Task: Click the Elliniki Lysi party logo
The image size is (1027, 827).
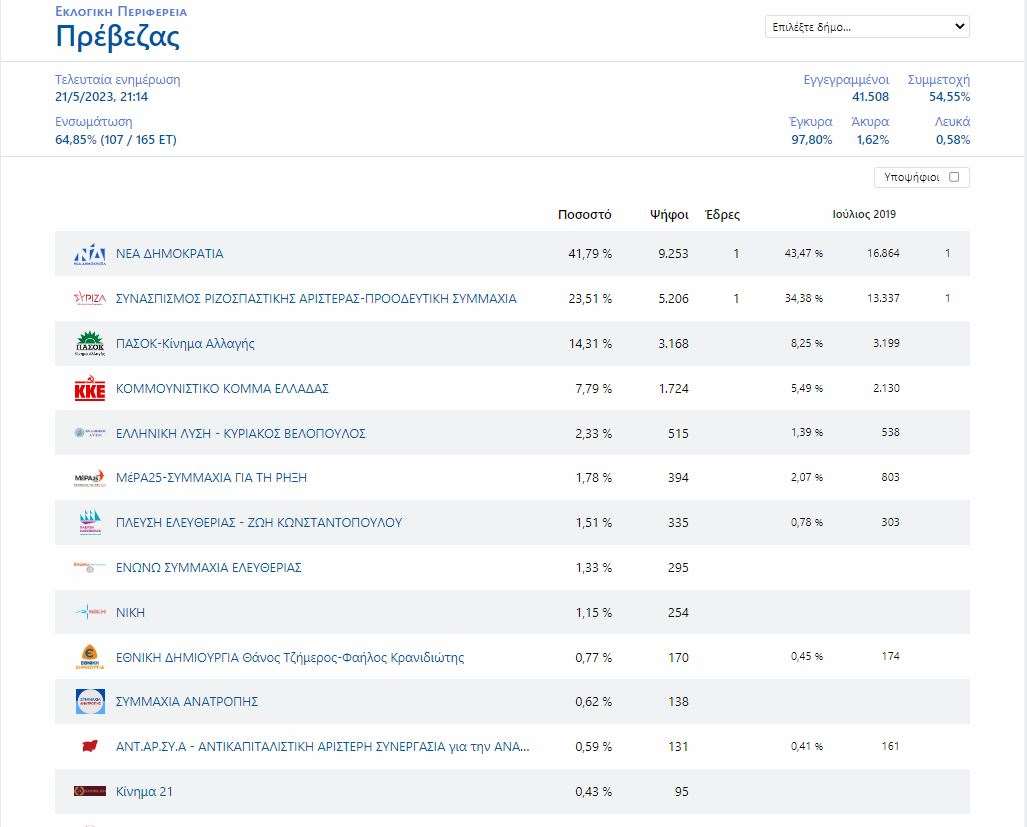Action: pos(90,433)
